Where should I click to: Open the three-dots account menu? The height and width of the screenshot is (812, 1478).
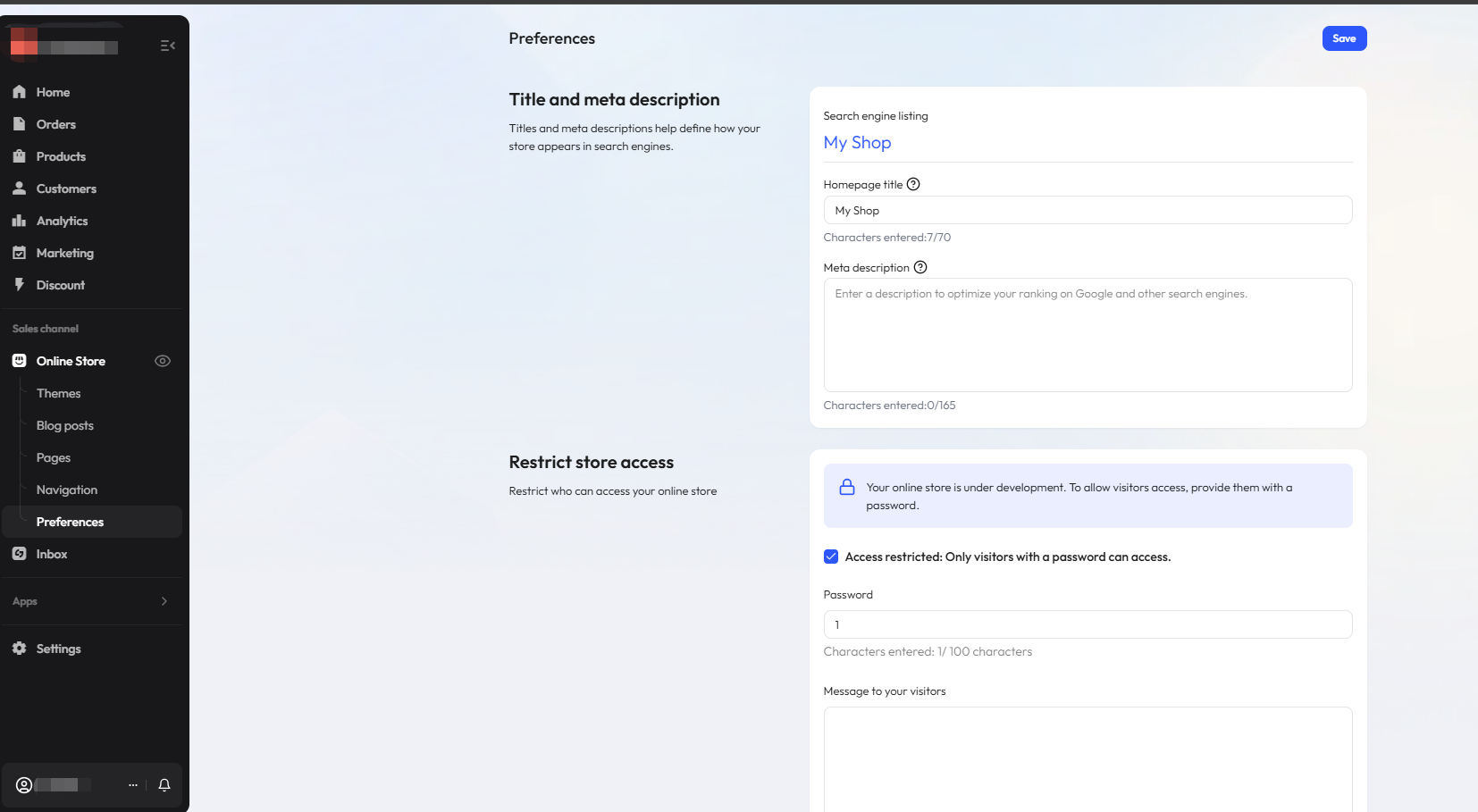[133, 785]
